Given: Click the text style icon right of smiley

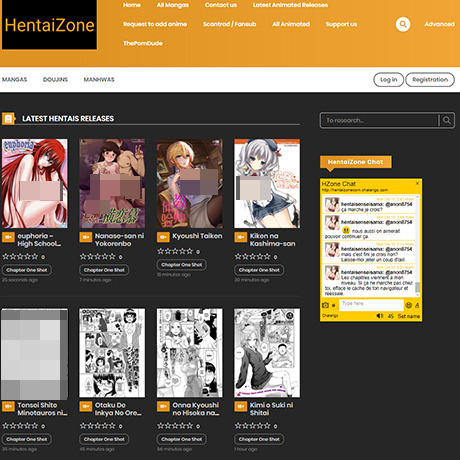Looking at the screenshot, I should click(x=417, y=305).
